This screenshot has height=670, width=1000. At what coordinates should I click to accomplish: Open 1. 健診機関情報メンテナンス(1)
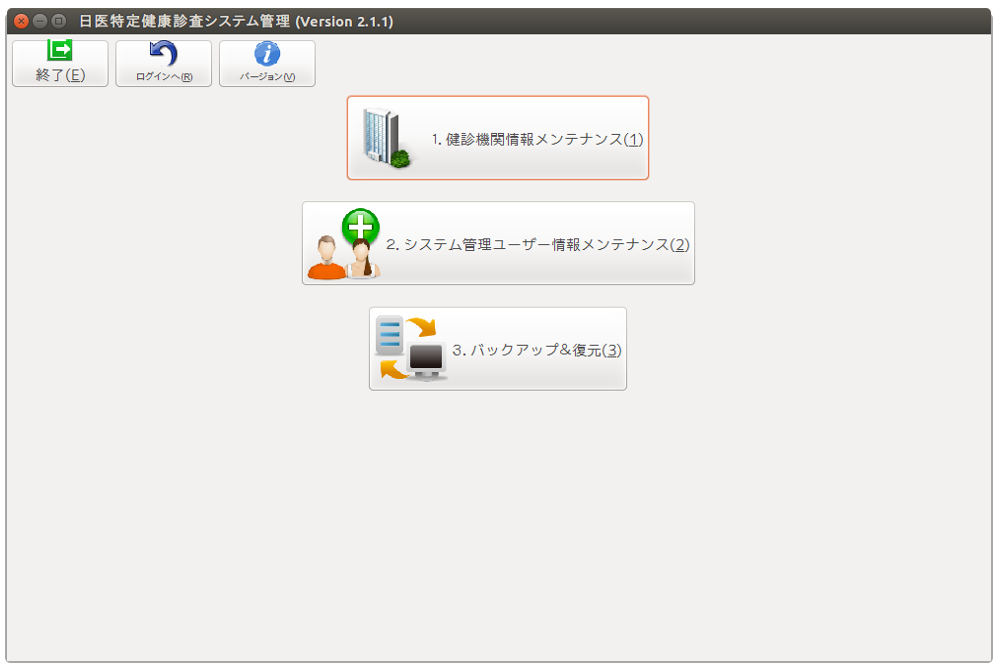[497, 138]
